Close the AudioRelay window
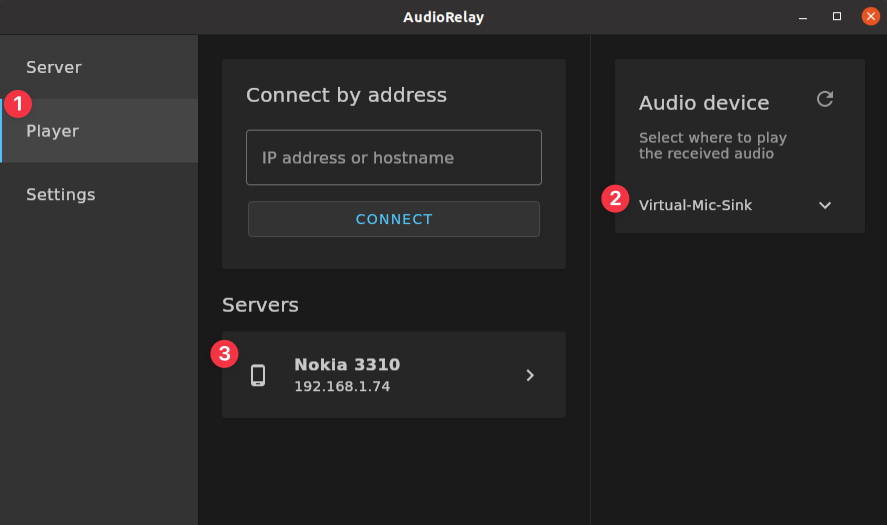Screen dimensions: 887x525 point(871,17)
